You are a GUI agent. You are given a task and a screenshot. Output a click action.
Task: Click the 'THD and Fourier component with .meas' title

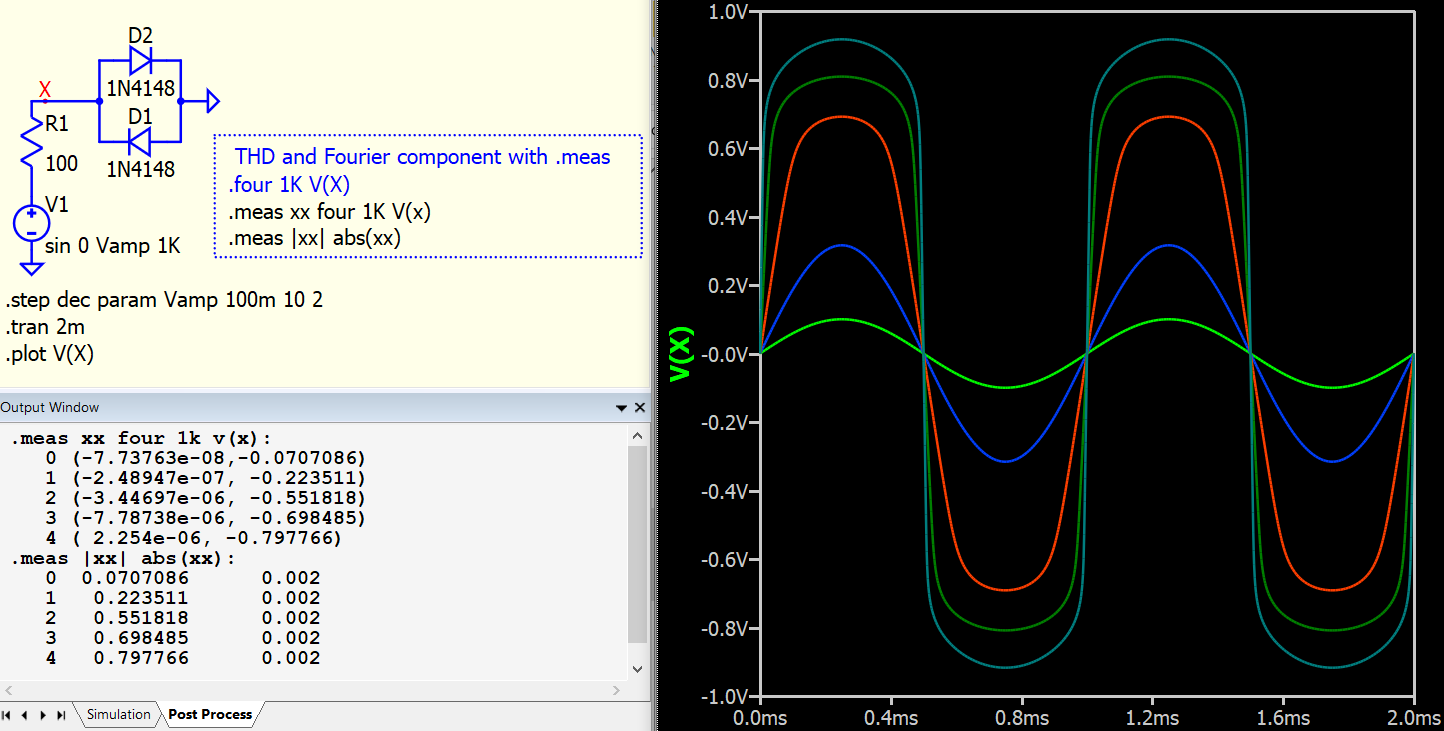coord(423,157)
